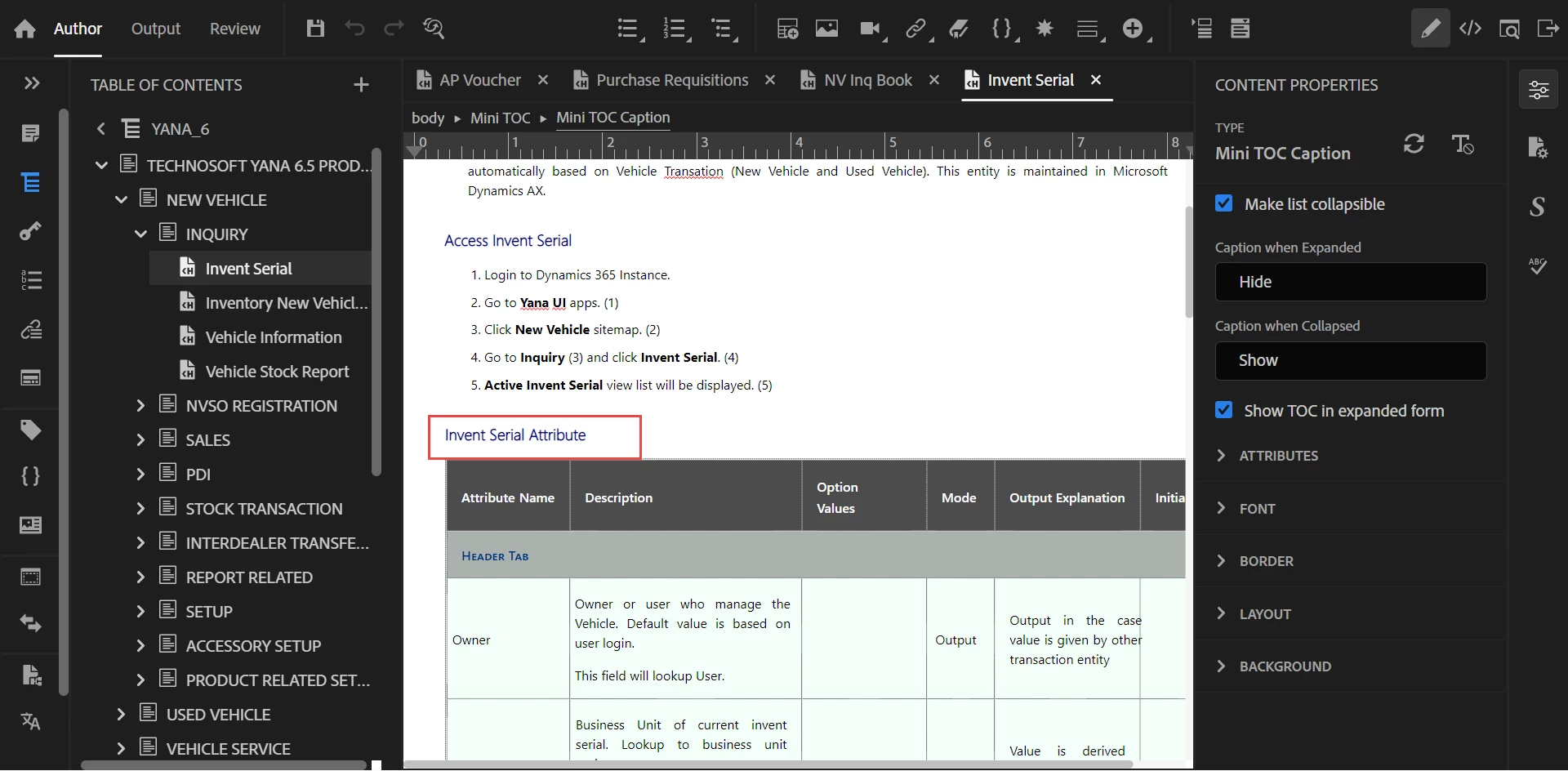This screenshot has height=771, width=1568.
Task: Open Variables panel in left sidebar
Action: pyautogui.click(x=31, y=476)
